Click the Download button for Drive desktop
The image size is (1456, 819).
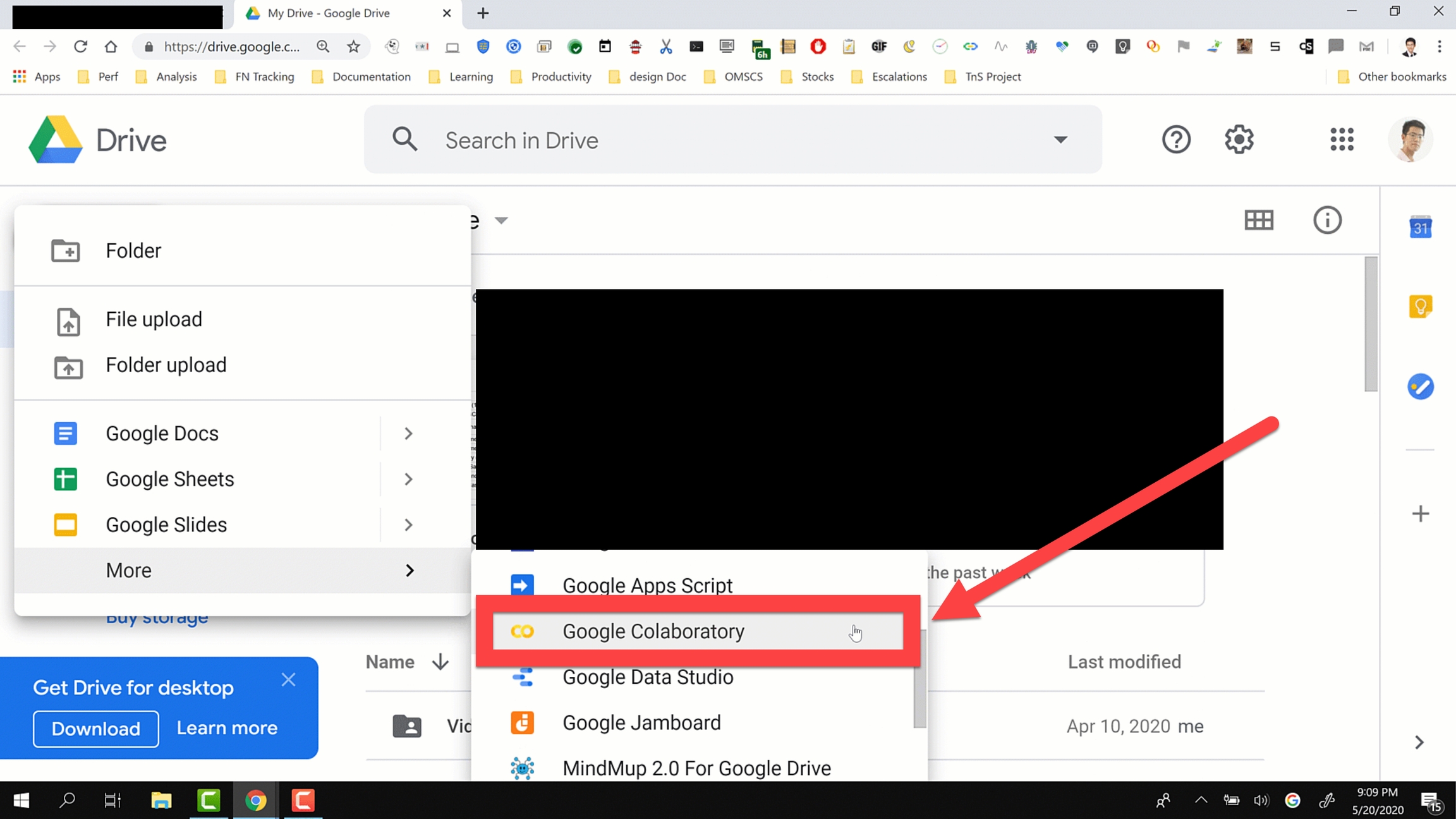(x=95, y=729)
